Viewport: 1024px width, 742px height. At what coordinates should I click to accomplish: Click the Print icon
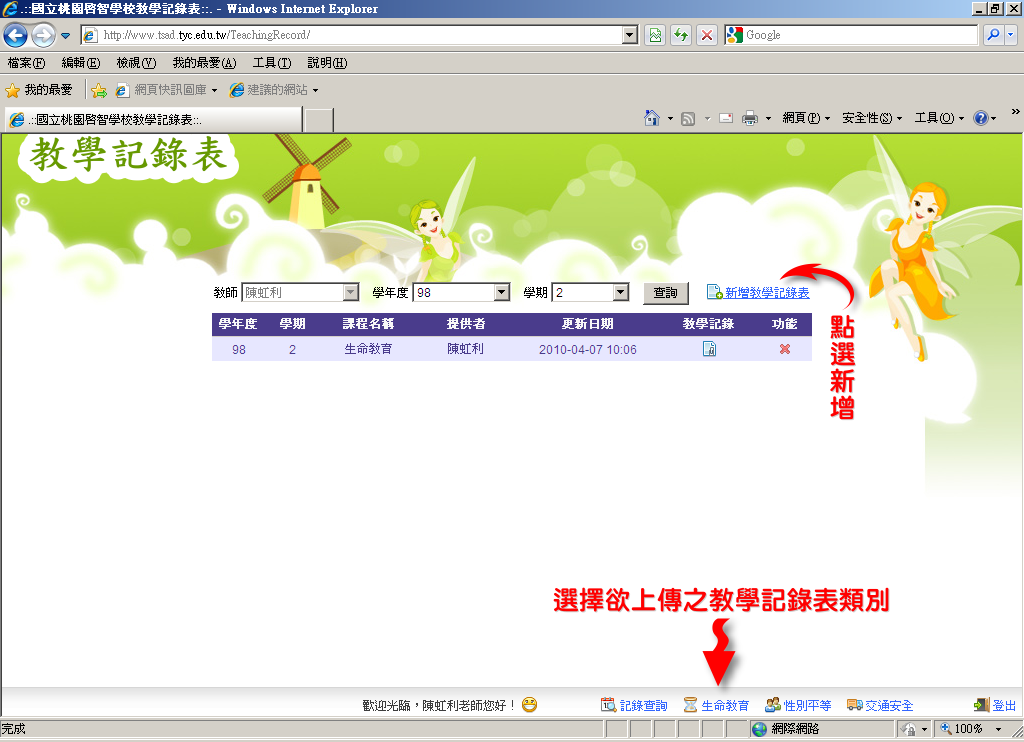[x=750, y=118]
